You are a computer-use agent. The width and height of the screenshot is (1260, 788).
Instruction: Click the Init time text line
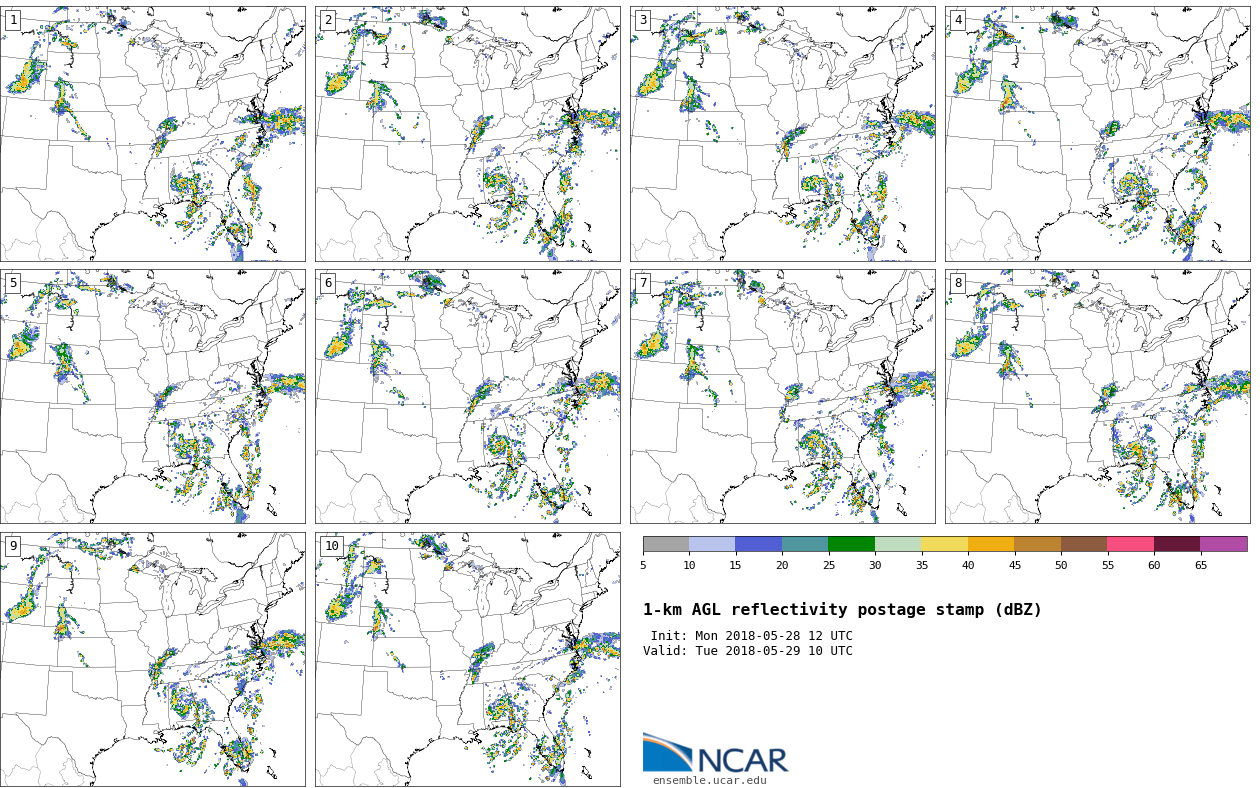pyautogui.click(x=751, y=636)
